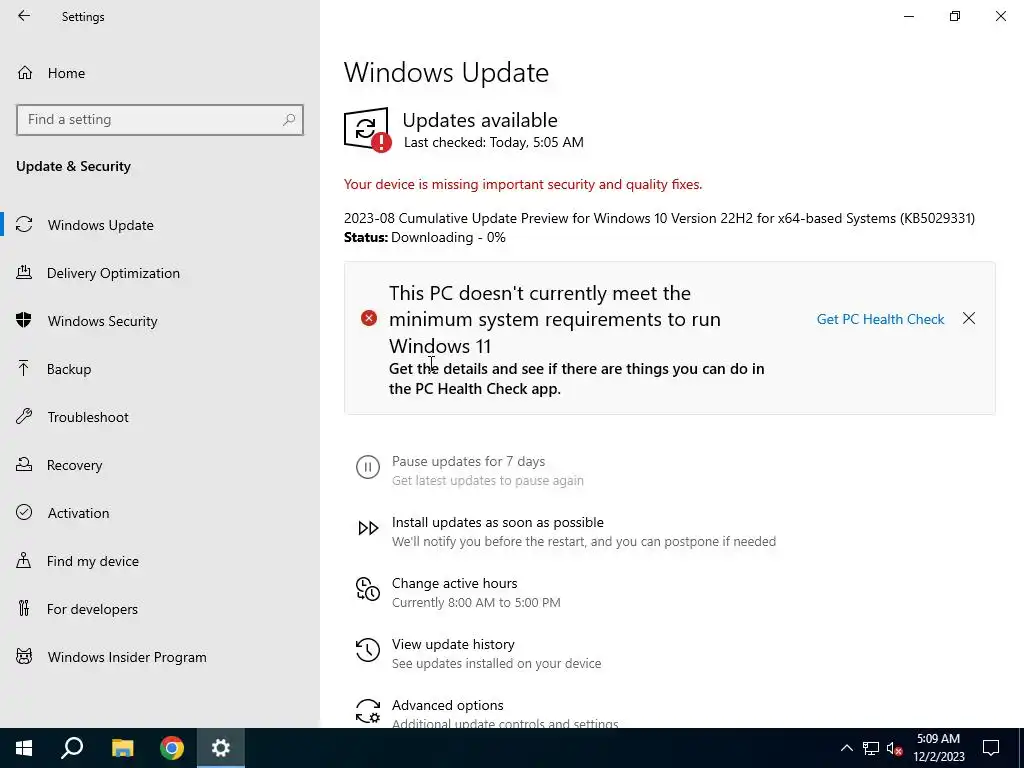Click the Status: Downloading - 0% line
Image resolution: width=1024 pixels, height=768 pixels.
(424, 237)
